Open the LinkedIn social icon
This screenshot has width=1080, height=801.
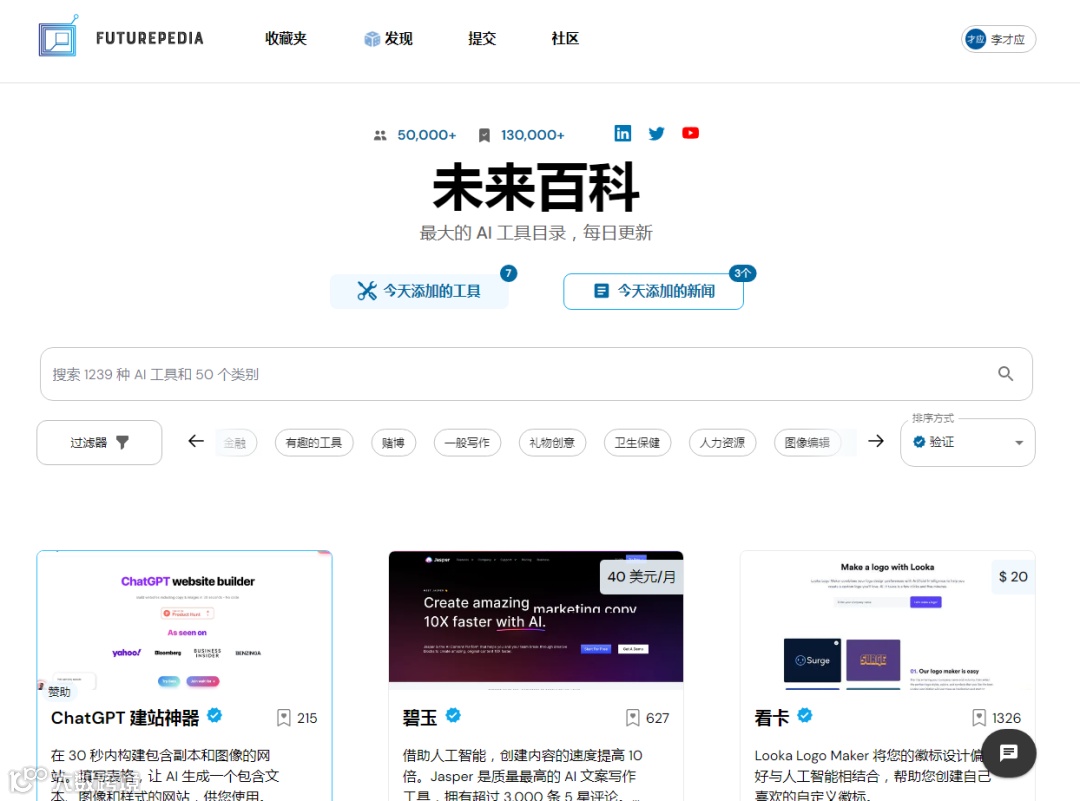tap(623, 134)
